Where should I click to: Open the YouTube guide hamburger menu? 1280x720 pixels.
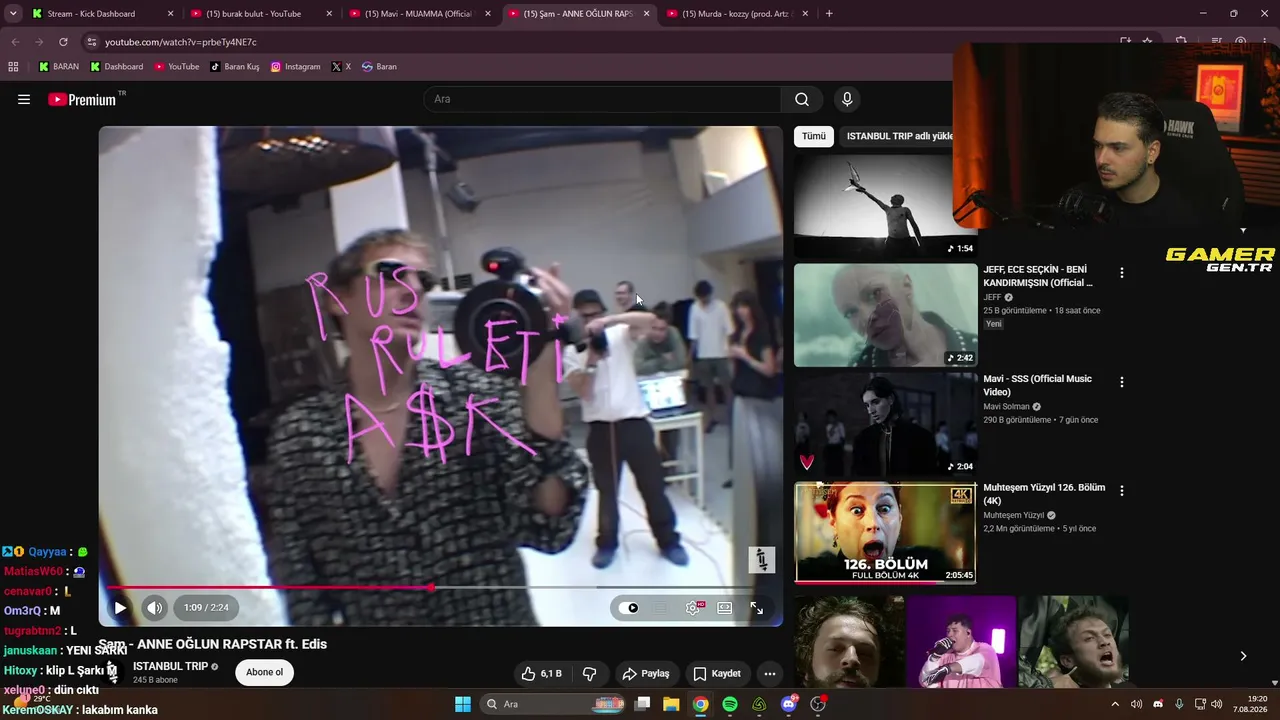point(24,99)
